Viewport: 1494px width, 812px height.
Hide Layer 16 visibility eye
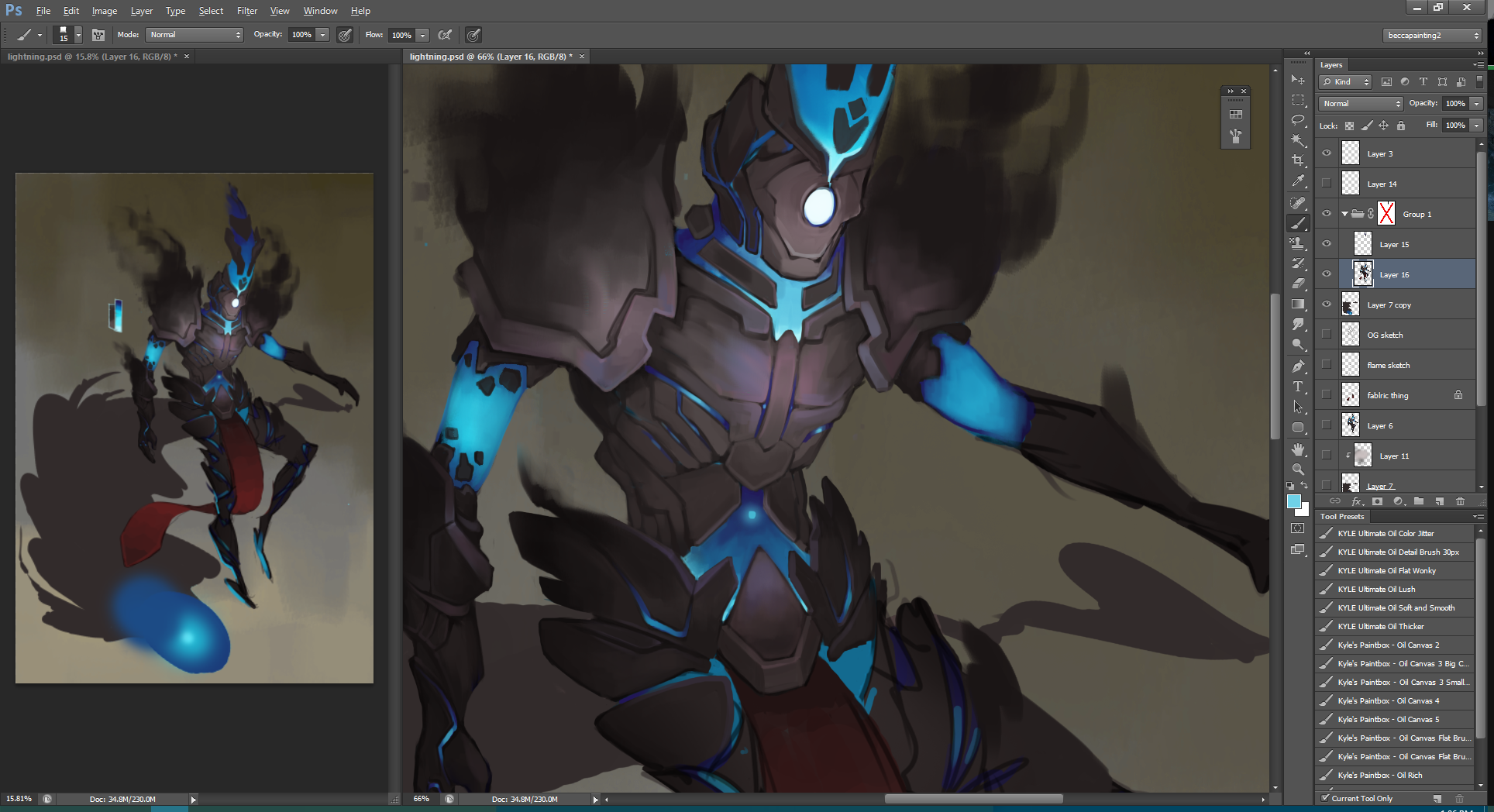1327,274
